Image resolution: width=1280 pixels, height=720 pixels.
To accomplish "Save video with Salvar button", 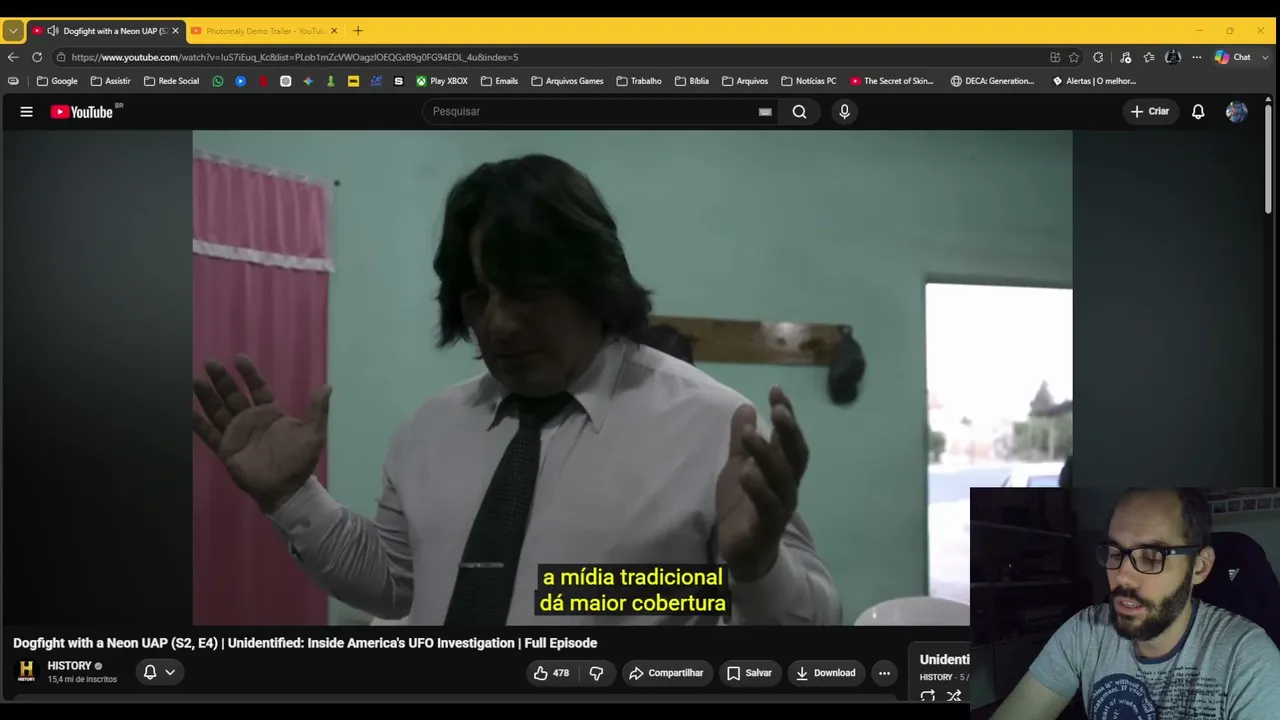I will tap(749, 673).
